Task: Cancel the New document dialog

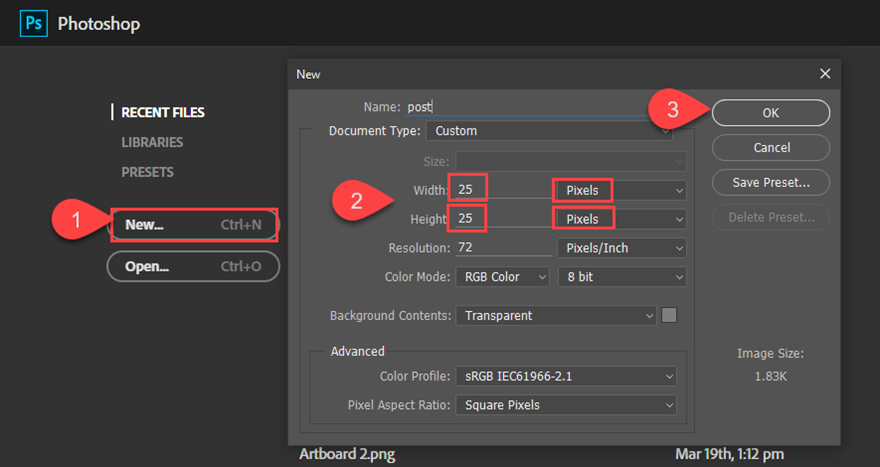Action: tap(771, 148)
